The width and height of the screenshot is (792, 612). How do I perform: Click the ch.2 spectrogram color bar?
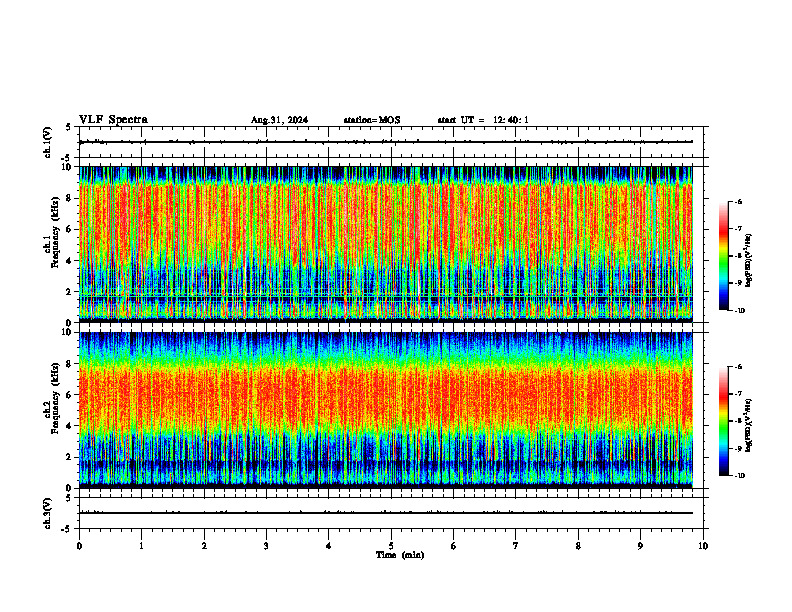click(x=724, y=421)
